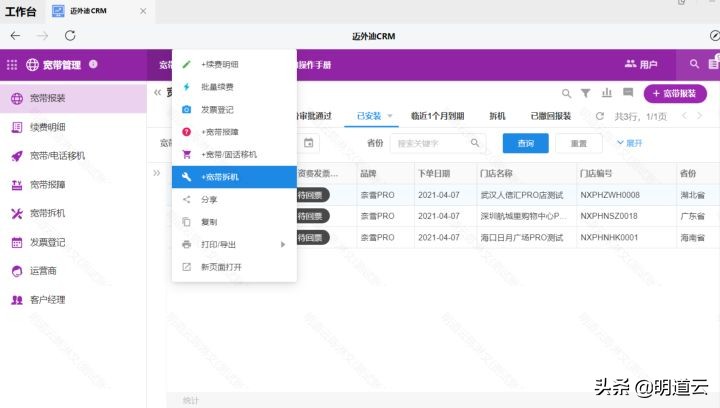Open the comments chat icon
The image size is (720, 408).
[x=628, y=93]
